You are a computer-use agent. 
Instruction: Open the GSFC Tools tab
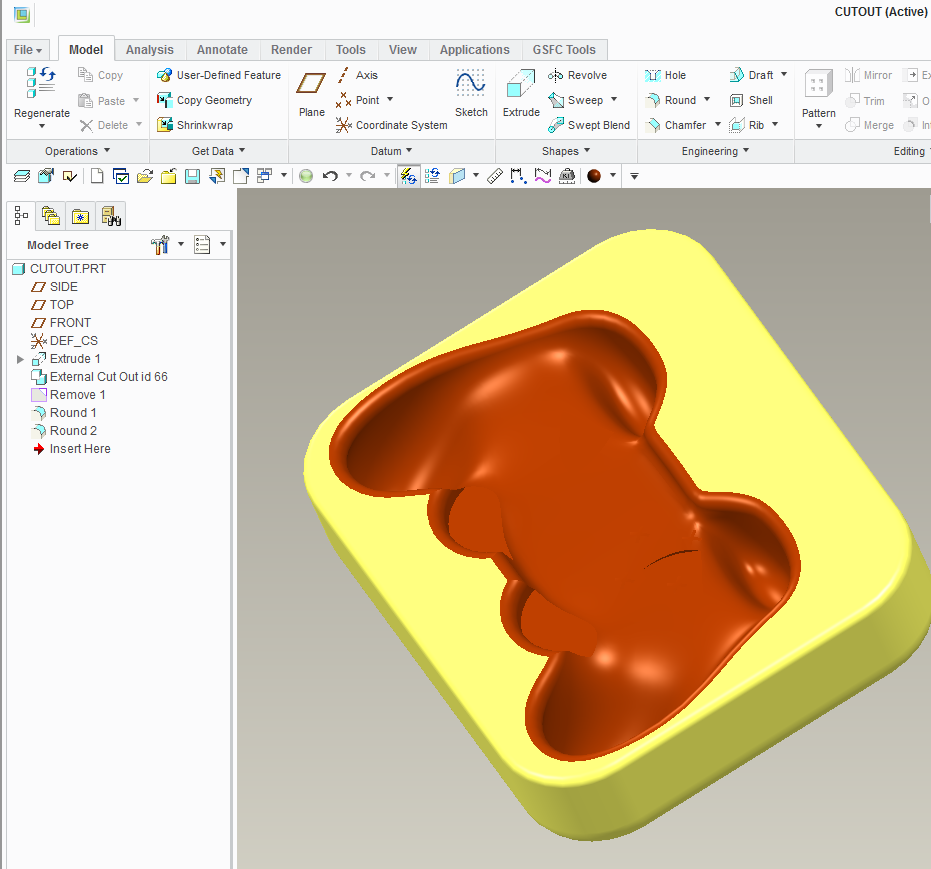[564, 50]
